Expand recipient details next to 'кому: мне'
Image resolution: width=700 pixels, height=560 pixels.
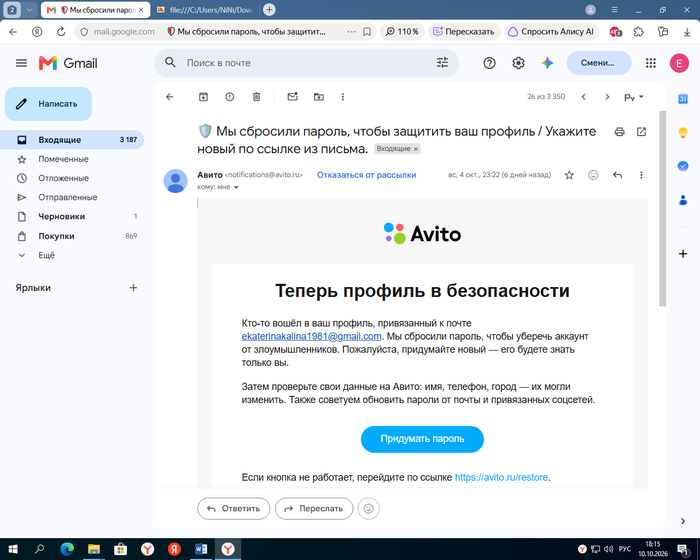236,188
